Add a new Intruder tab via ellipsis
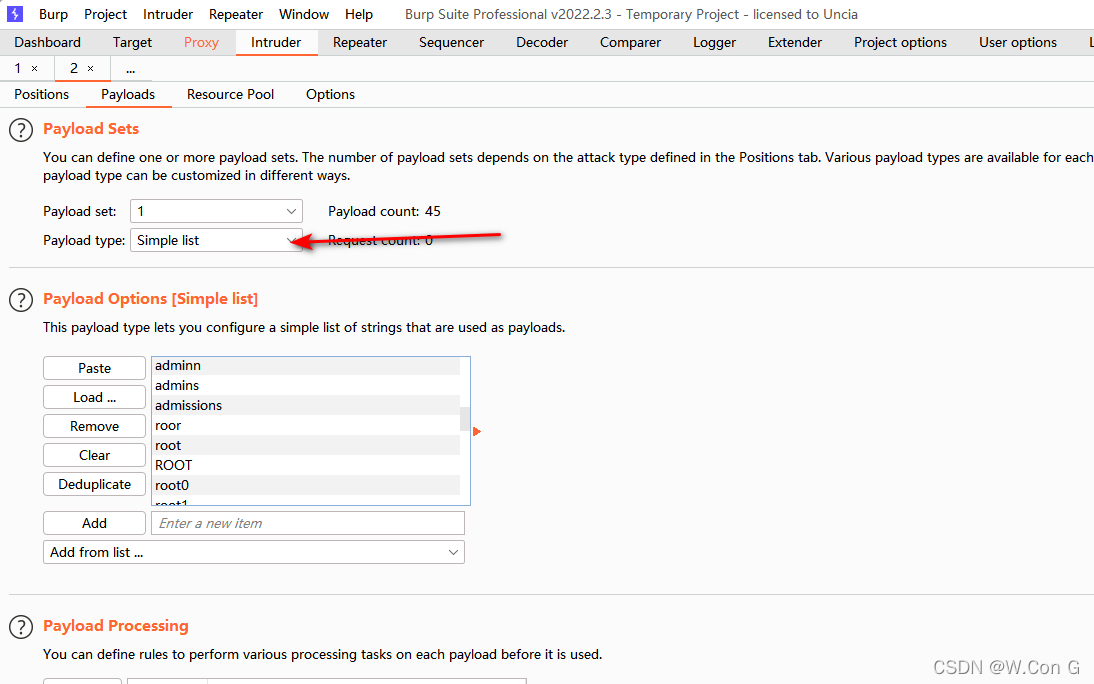This screenshot has width=1094, height=684. [130, 68]
